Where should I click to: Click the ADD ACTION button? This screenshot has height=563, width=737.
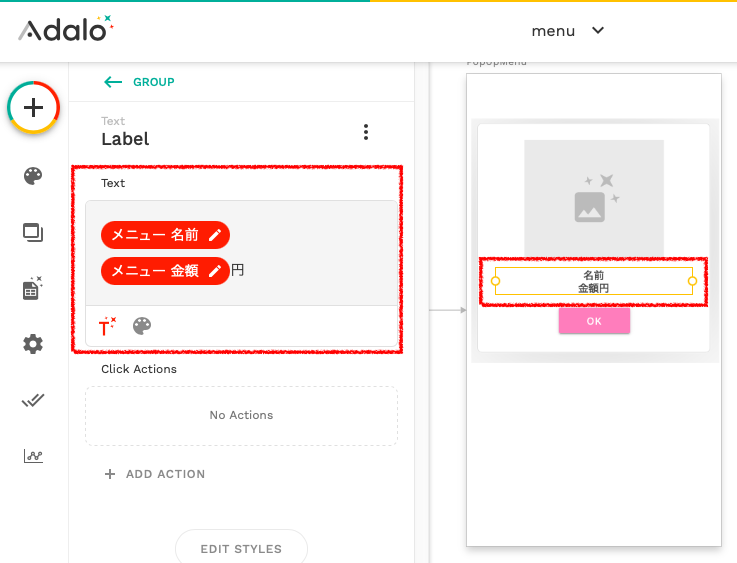[x=155, y=474]
